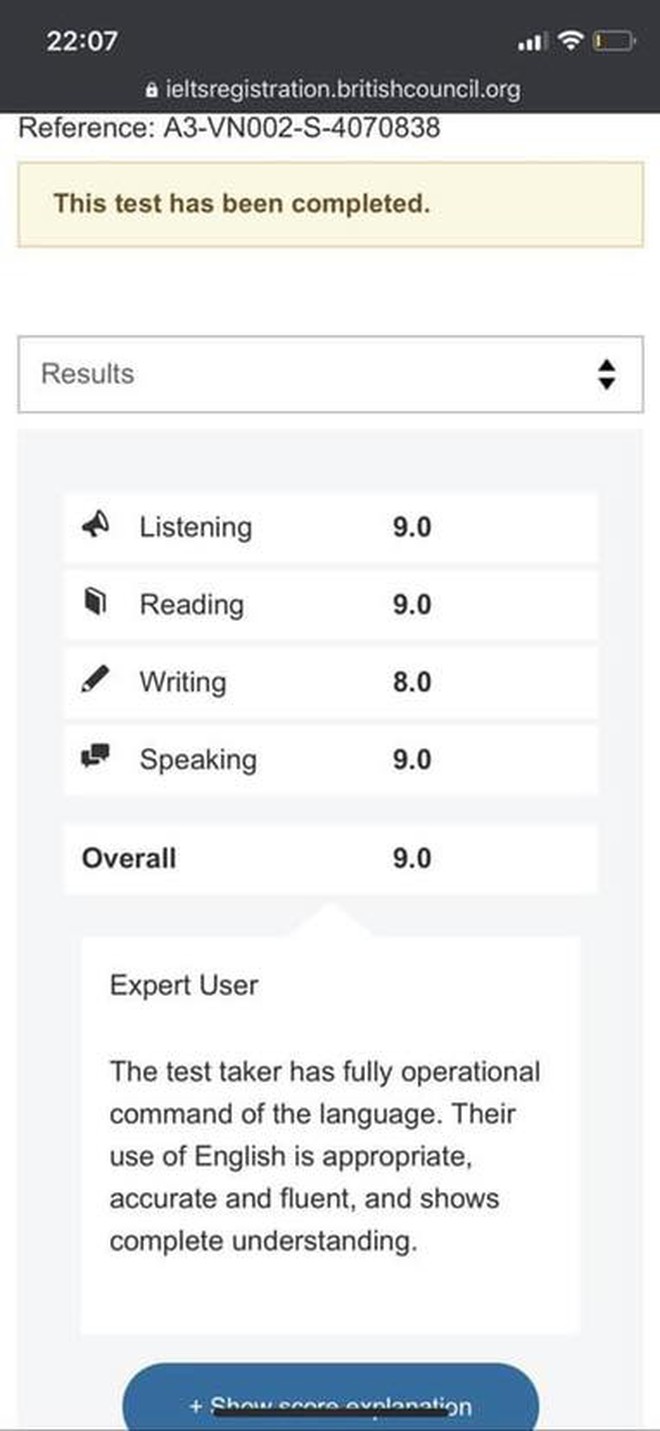660x1431 pixels.
Task: Tap the Wi-Fi status icon
Action: click(571, 41)
